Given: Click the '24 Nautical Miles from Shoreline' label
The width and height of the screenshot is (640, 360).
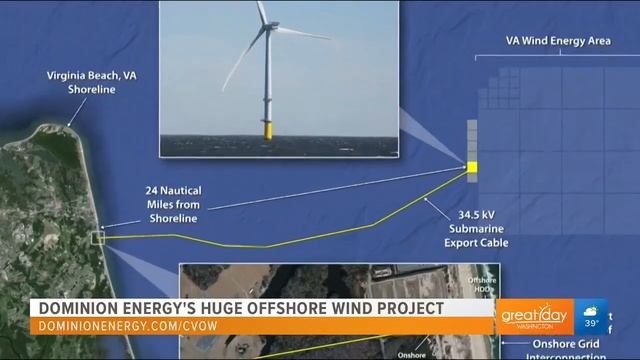Looking at the screenshot, I should coord(173,204).
